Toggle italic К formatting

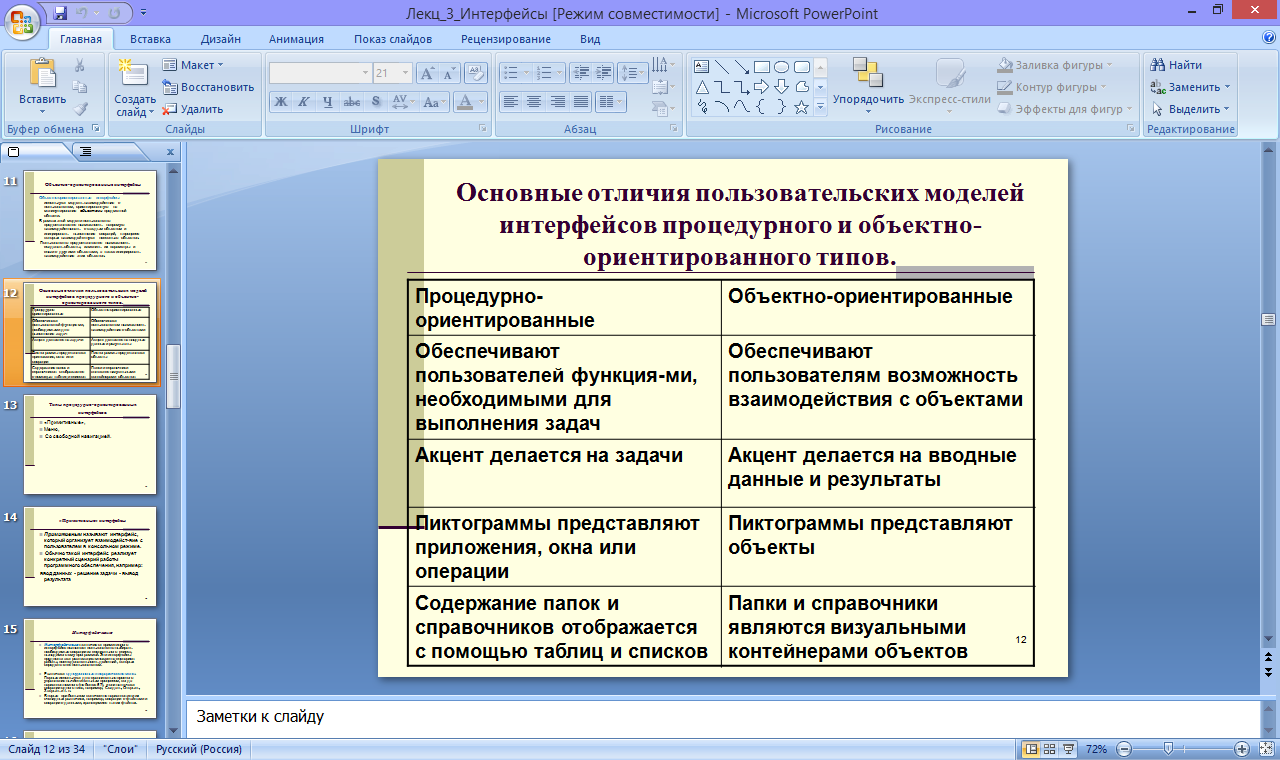tap(304, 101)
